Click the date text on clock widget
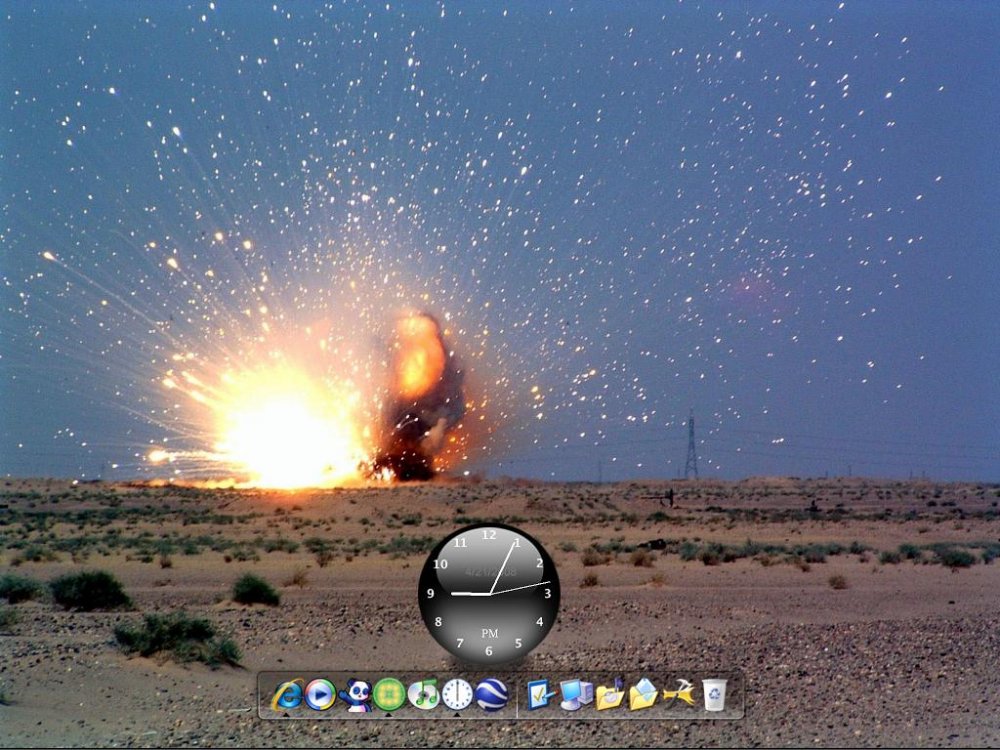 tap(490, 572)
